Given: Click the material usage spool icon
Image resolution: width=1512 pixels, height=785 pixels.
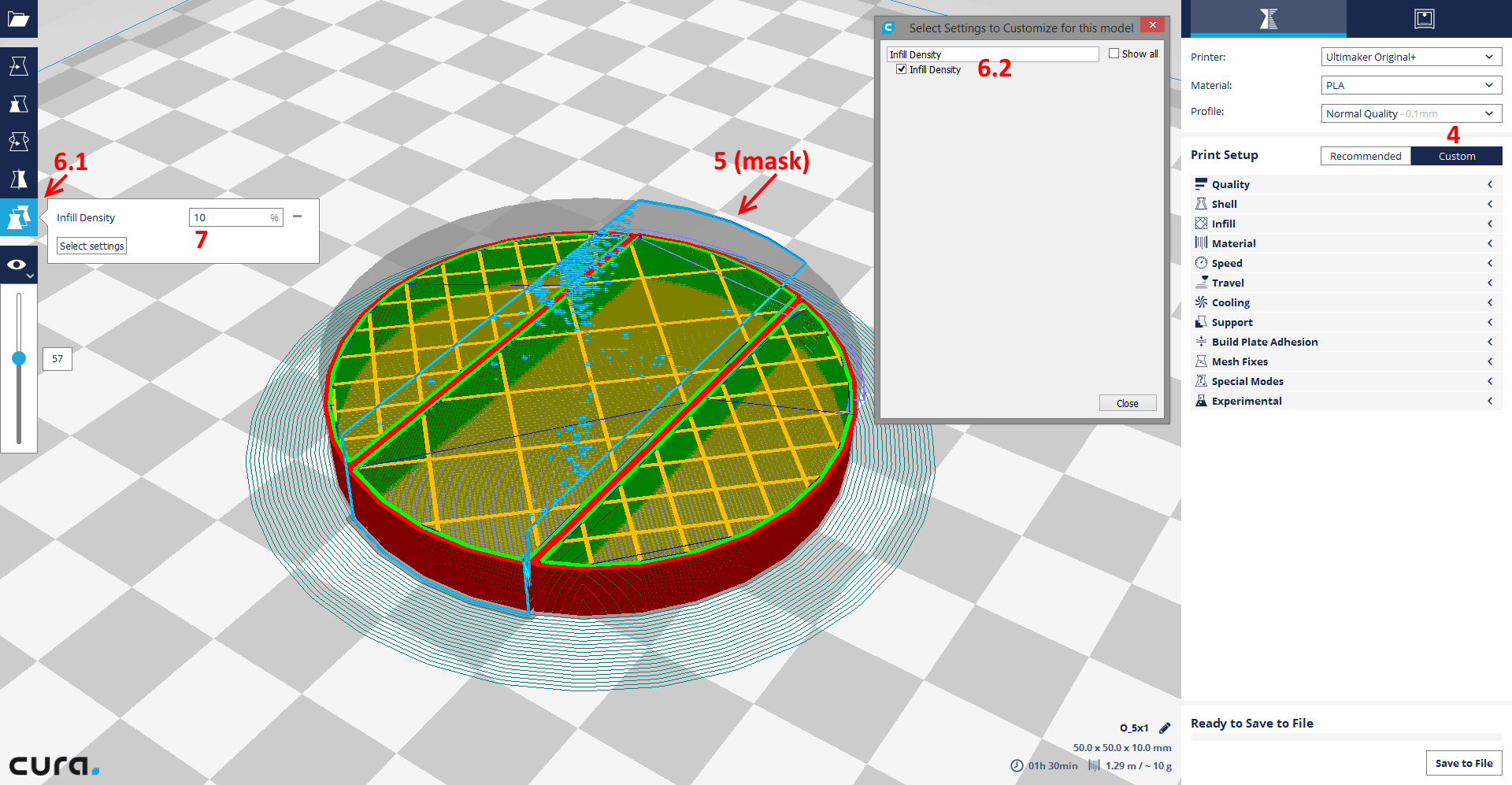Looking at the screenshot, I should click(1094, 765).
